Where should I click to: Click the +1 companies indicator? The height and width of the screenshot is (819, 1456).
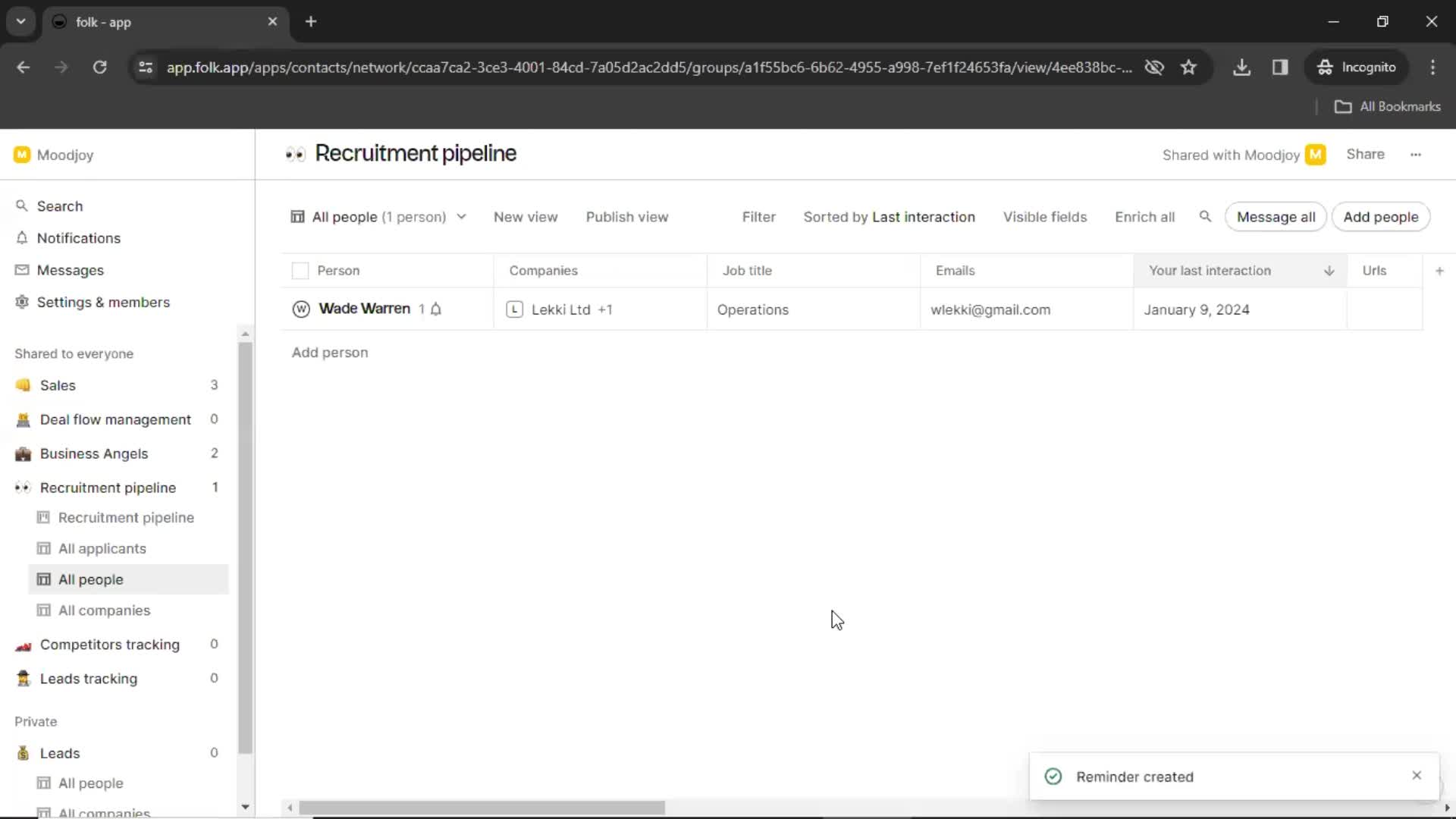(x=604, y=309)
